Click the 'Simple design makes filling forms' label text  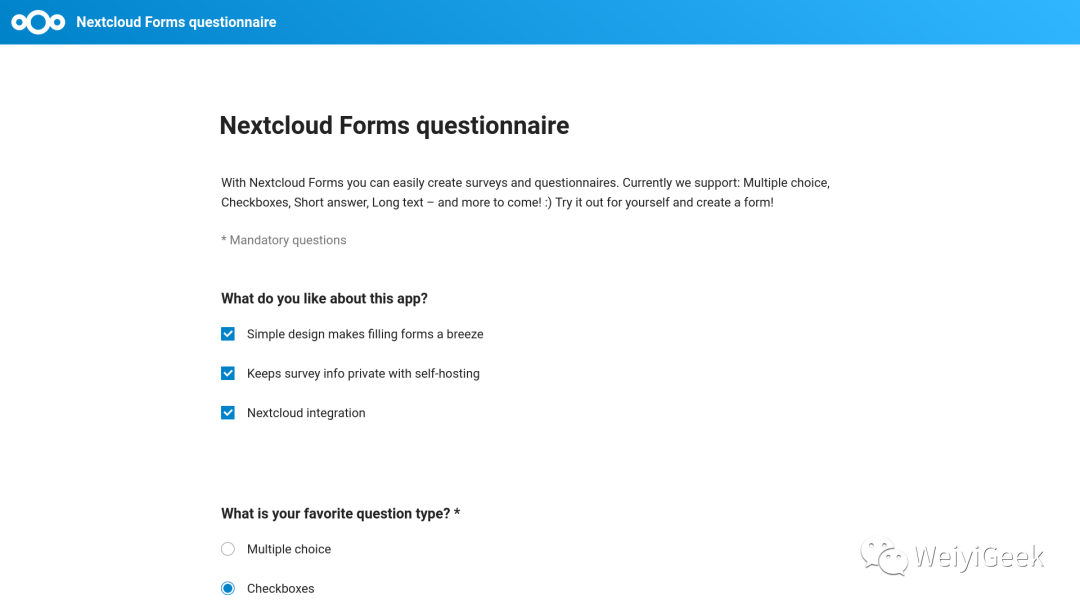pos(365,334)
